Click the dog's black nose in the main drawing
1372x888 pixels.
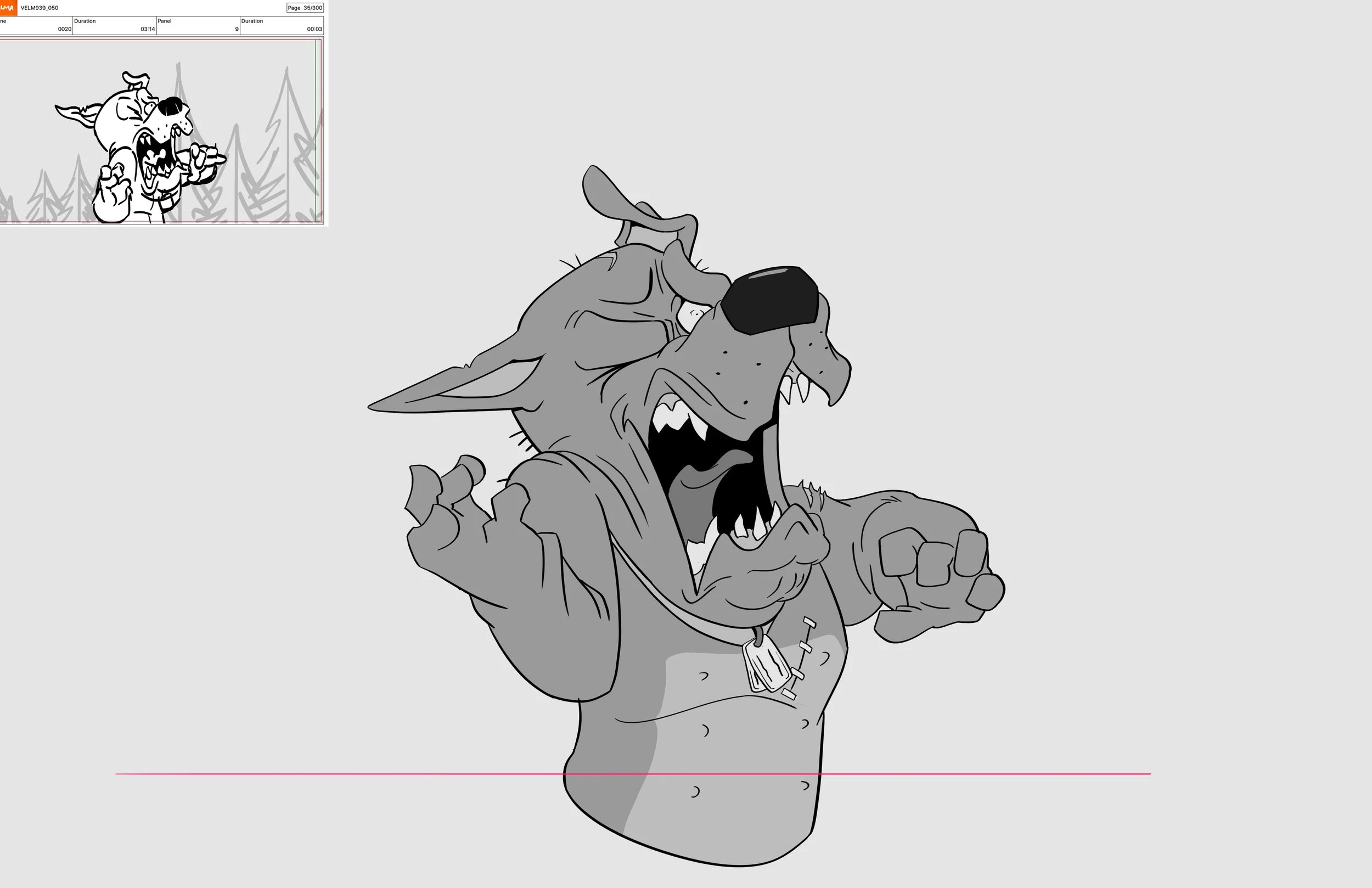tap(771, 299)
